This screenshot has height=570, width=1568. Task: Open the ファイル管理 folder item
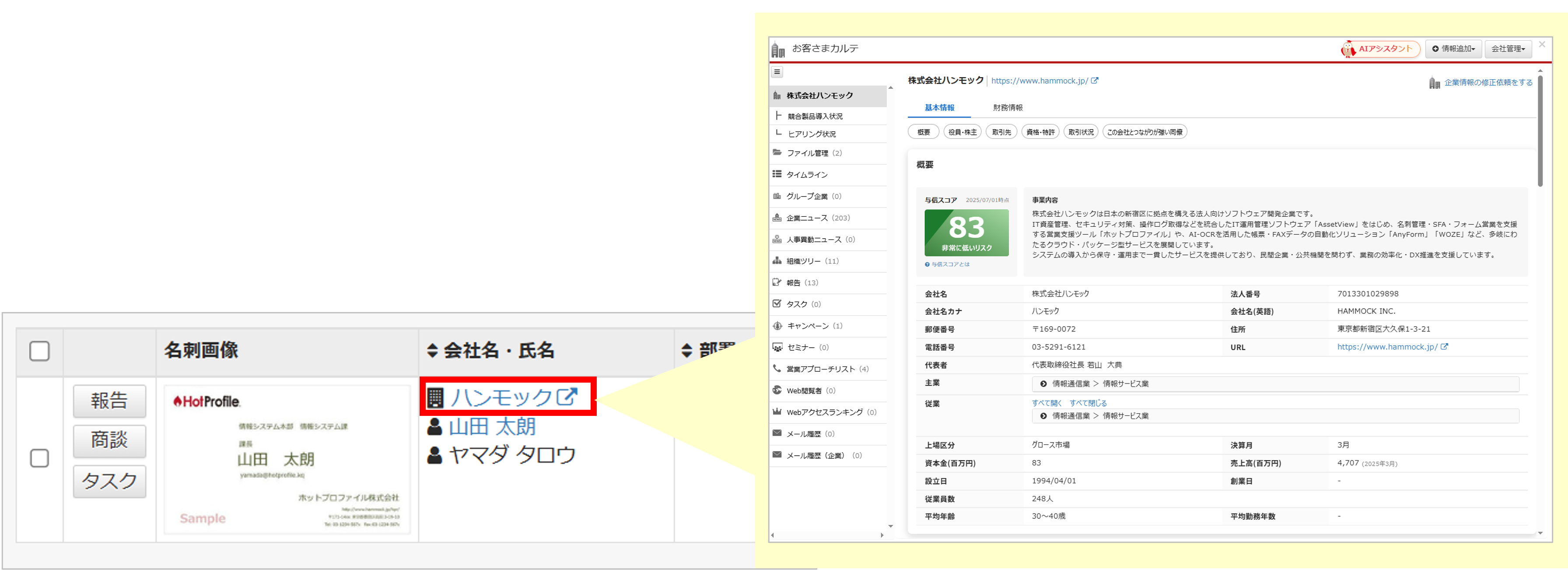806,153
